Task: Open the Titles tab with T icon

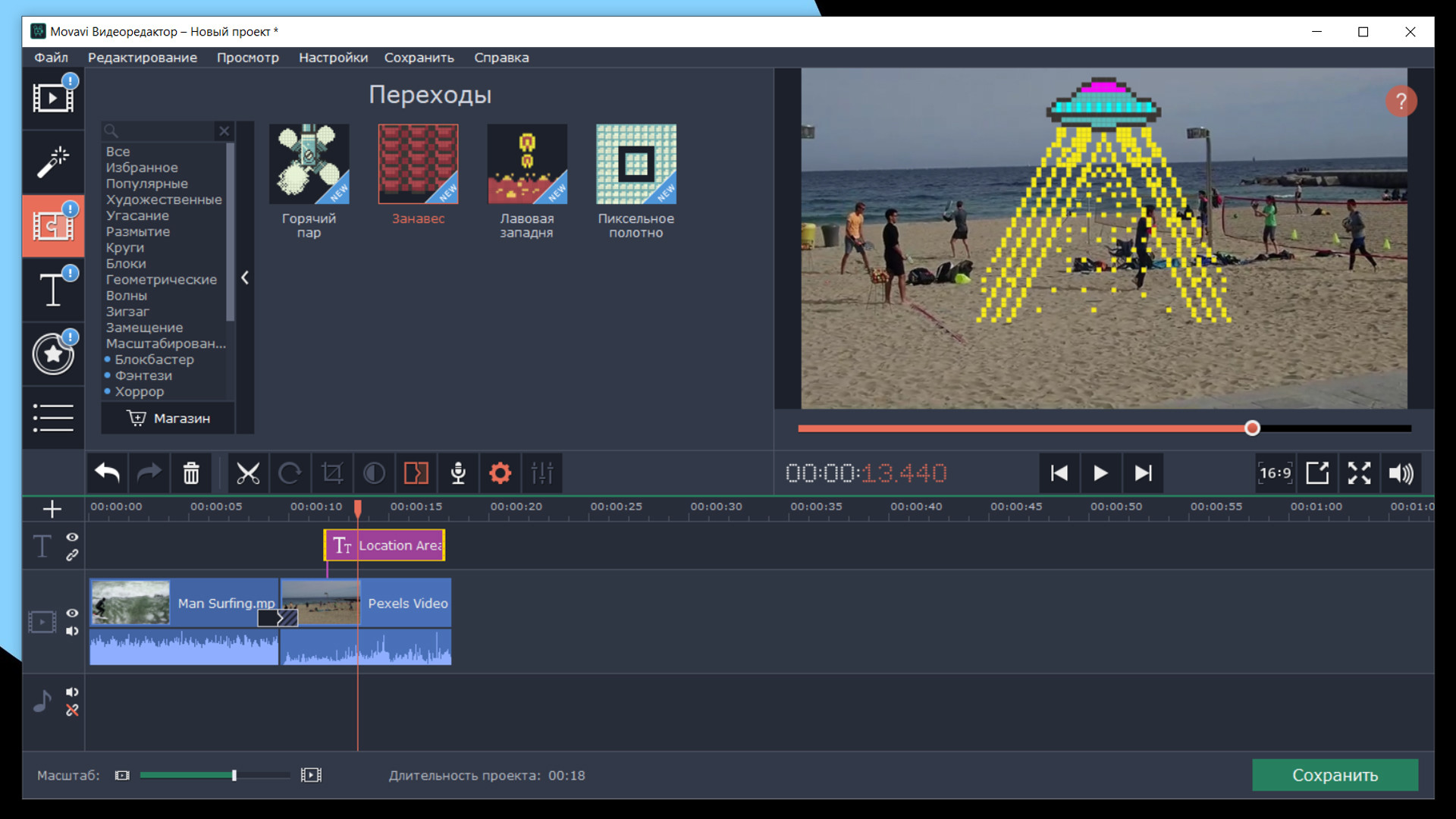Action: point(52,289)
